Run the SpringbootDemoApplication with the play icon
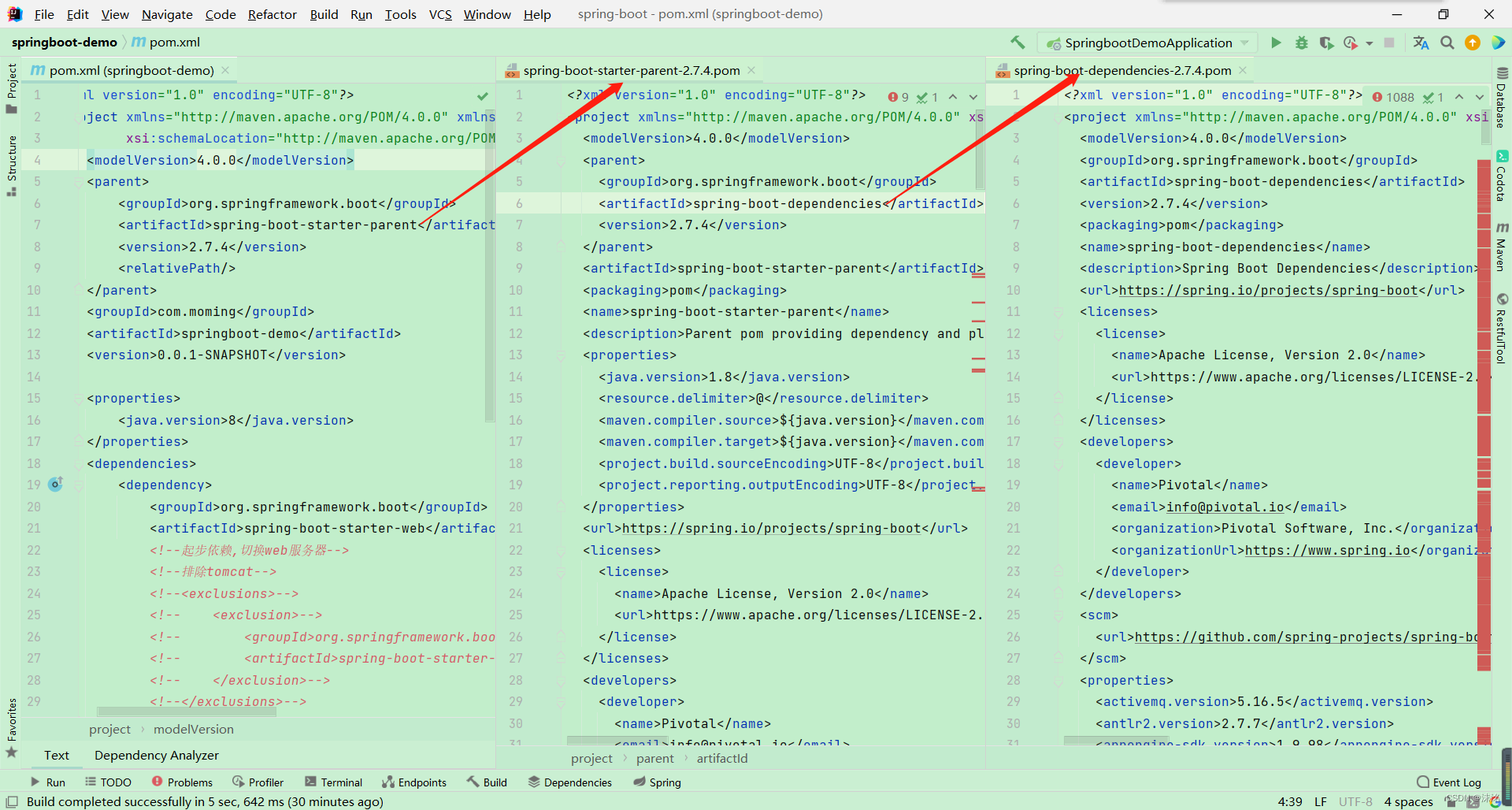 (1277, 43)
